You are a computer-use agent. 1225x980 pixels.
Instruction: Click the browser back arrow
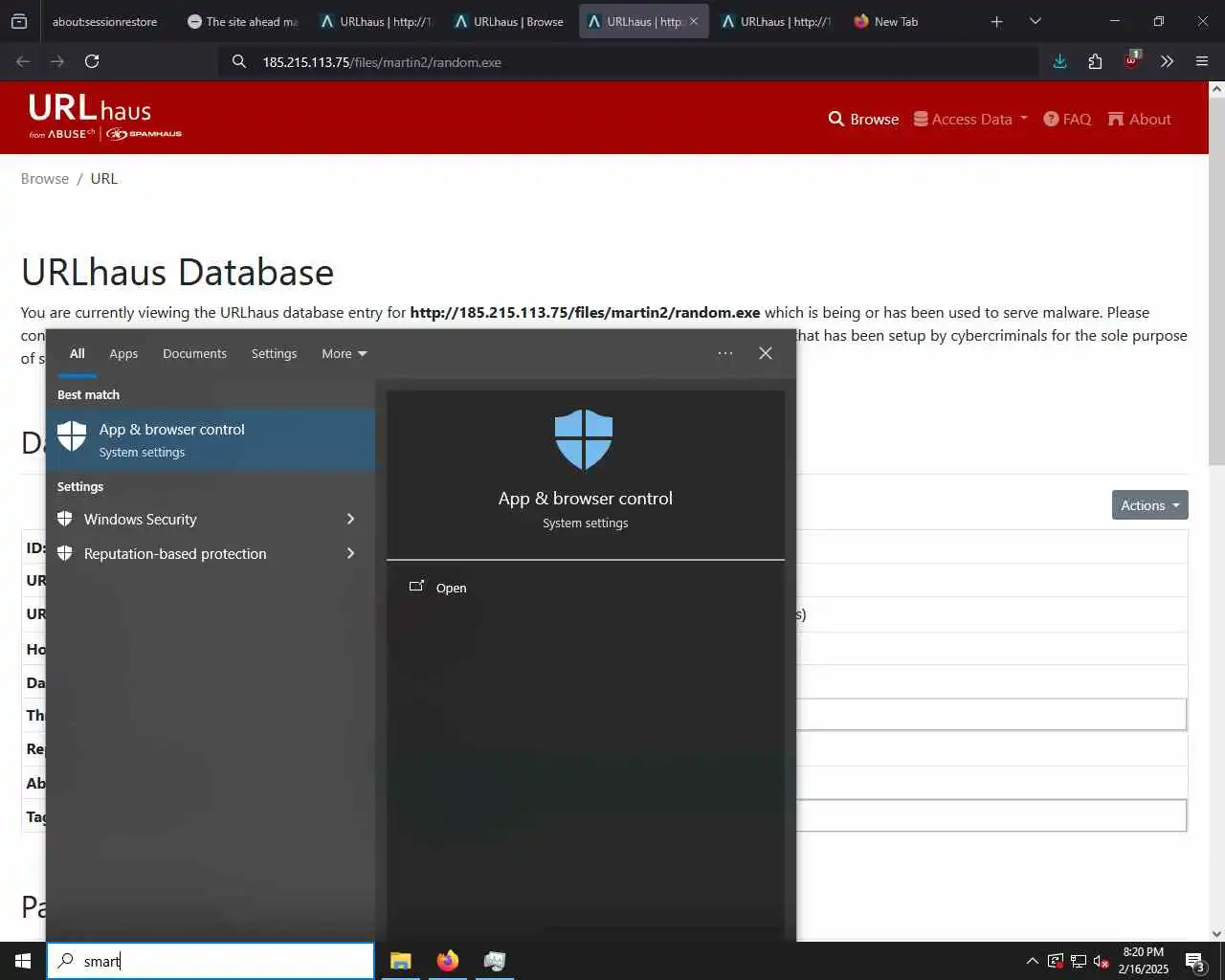click(23, 61)
